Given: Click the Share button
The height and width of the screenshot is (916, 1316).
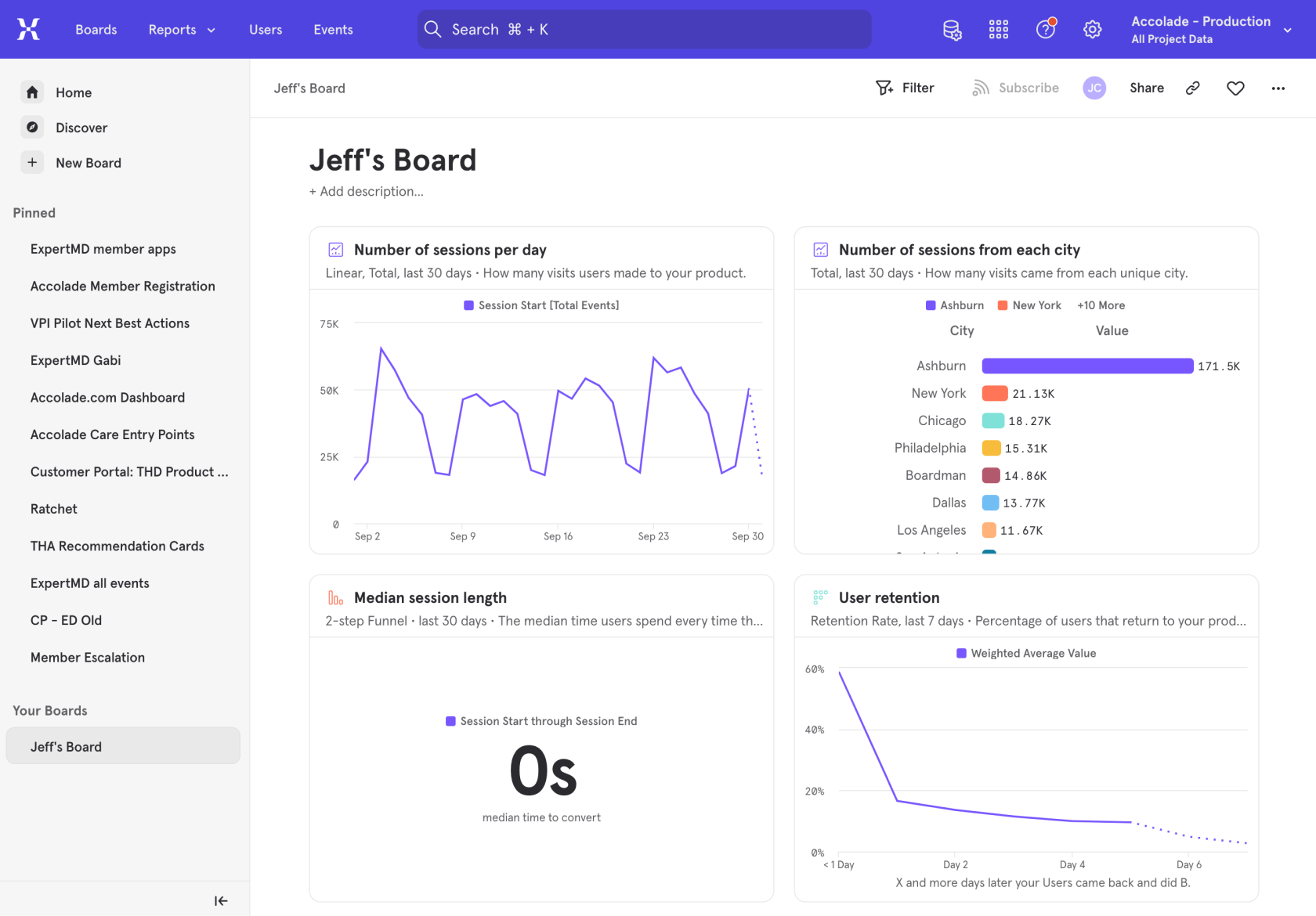Looking at the screenshot, I should pos(1146,88).
